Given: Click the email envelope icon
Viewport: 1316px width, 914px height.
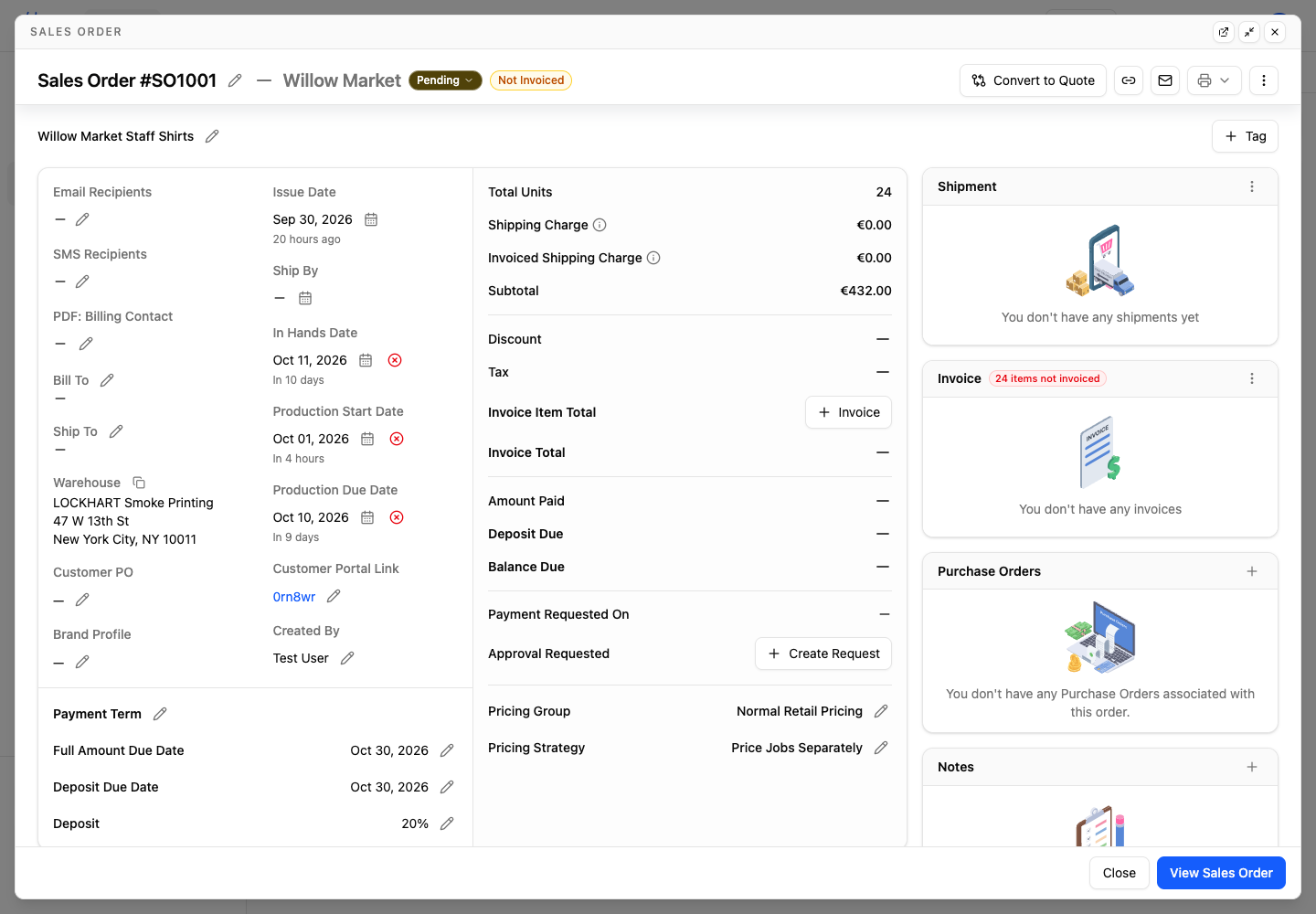Looking at the screenshot, I should 1165,80.
